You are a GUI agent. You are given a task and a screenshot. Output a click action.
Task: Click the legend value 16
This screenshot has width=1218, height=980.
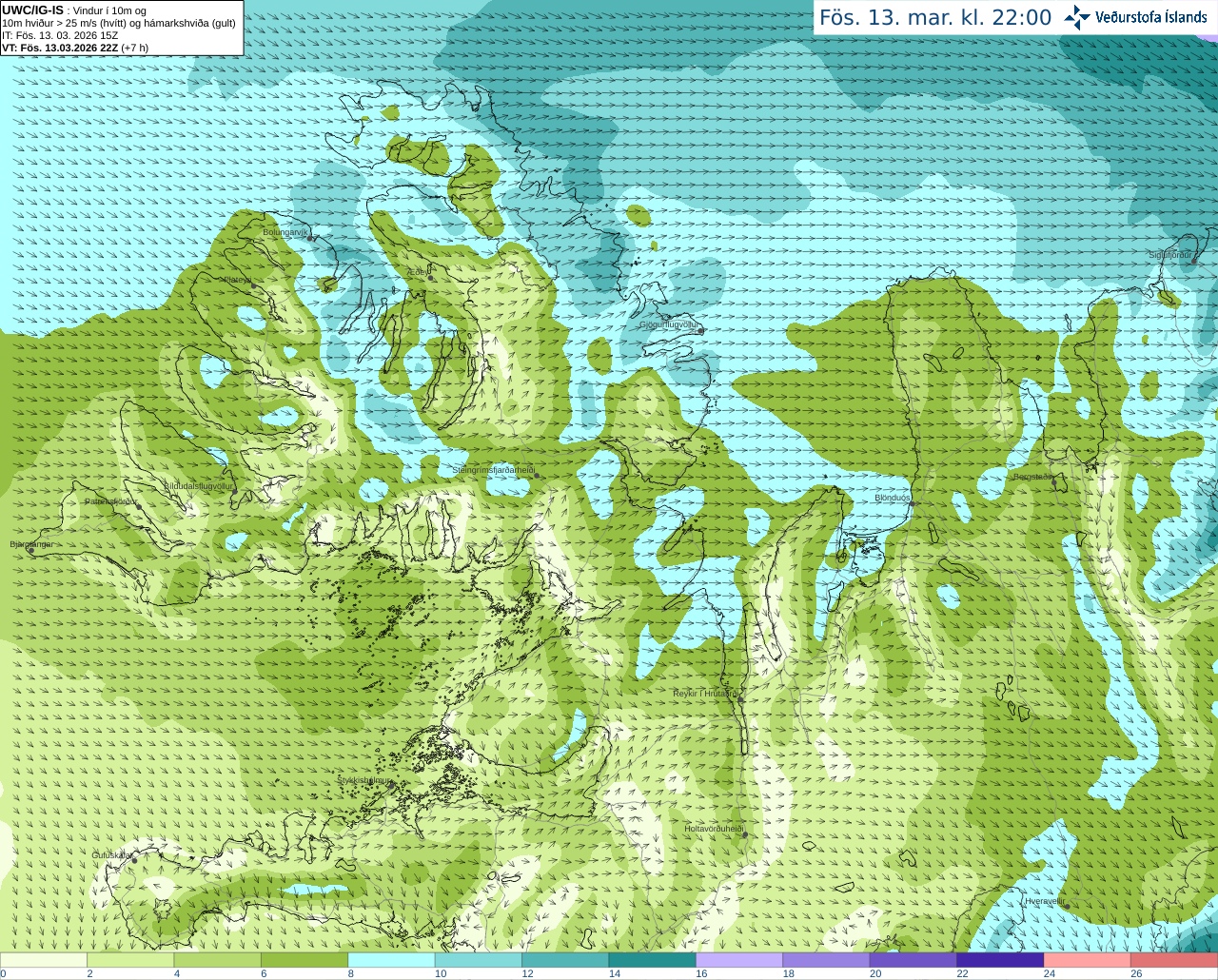(701, 973)
